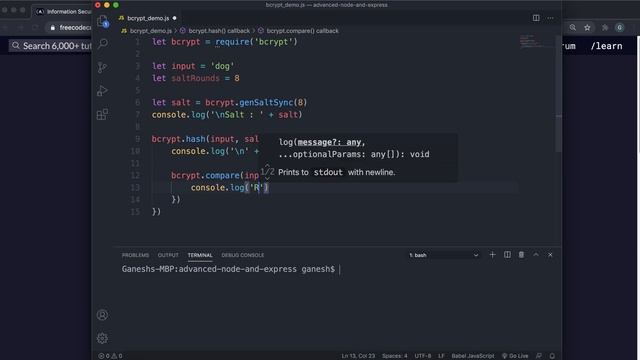Switch to the PROBLEMS panel tab
The image size is (640, 360).
pyautogui.click(x=136, y=255)
